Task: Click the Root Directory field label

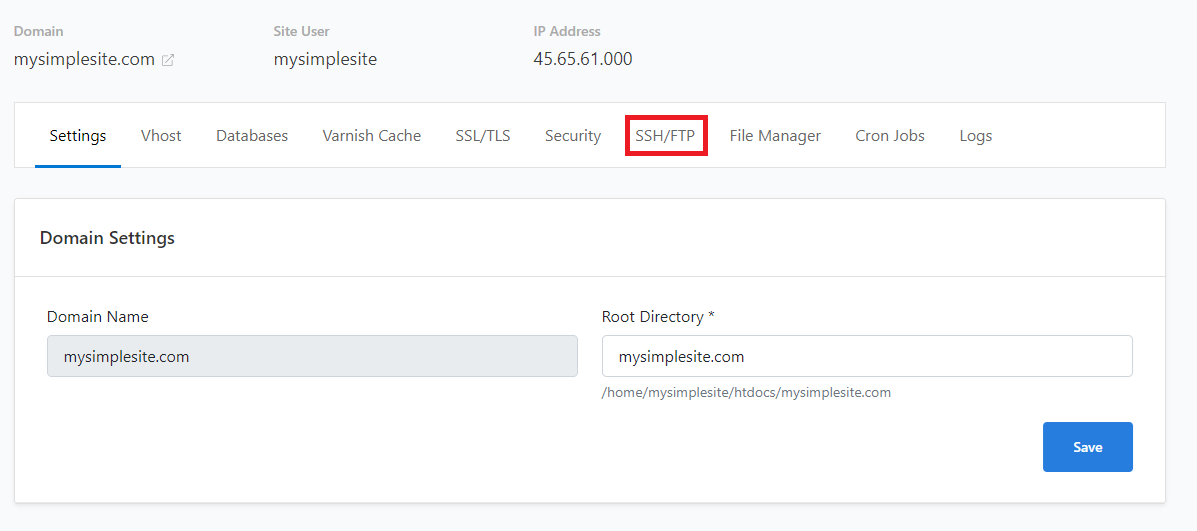Action: [x=657, y=317]
